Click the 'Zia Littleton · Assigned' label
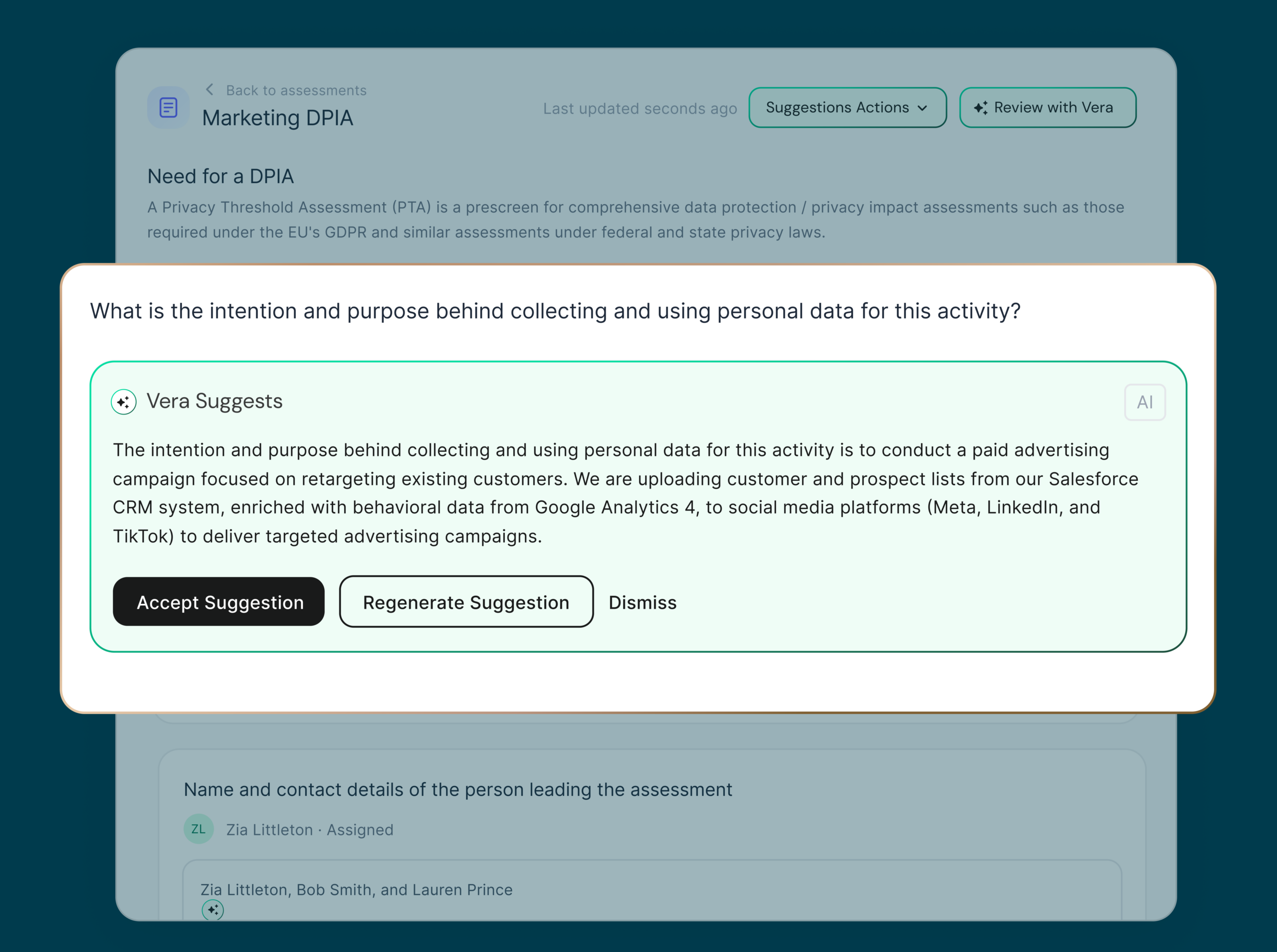Screen dimensions: 1277x952 [x=309, y=830]
